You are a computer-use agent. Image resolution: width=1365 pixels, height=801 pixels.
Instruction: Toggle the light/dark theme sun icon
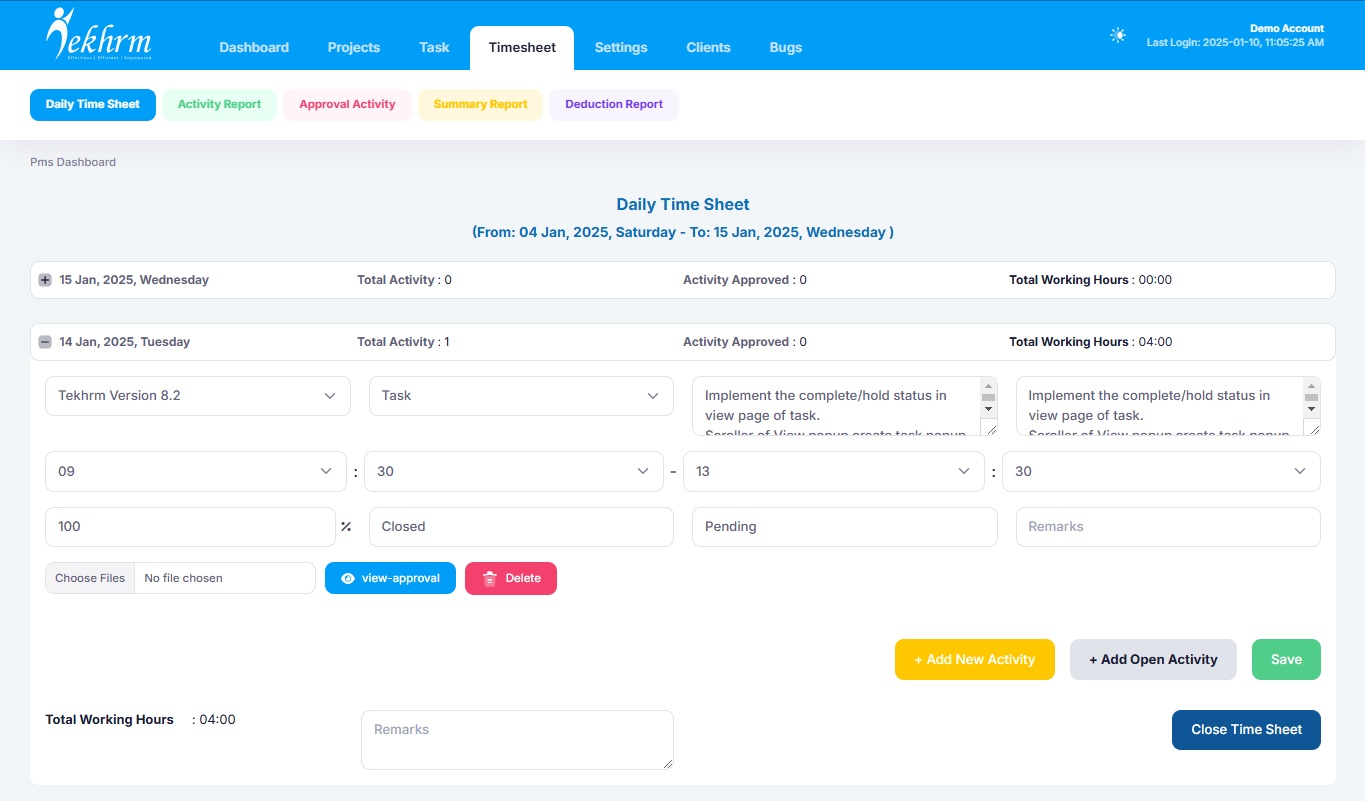[1118, 35]
